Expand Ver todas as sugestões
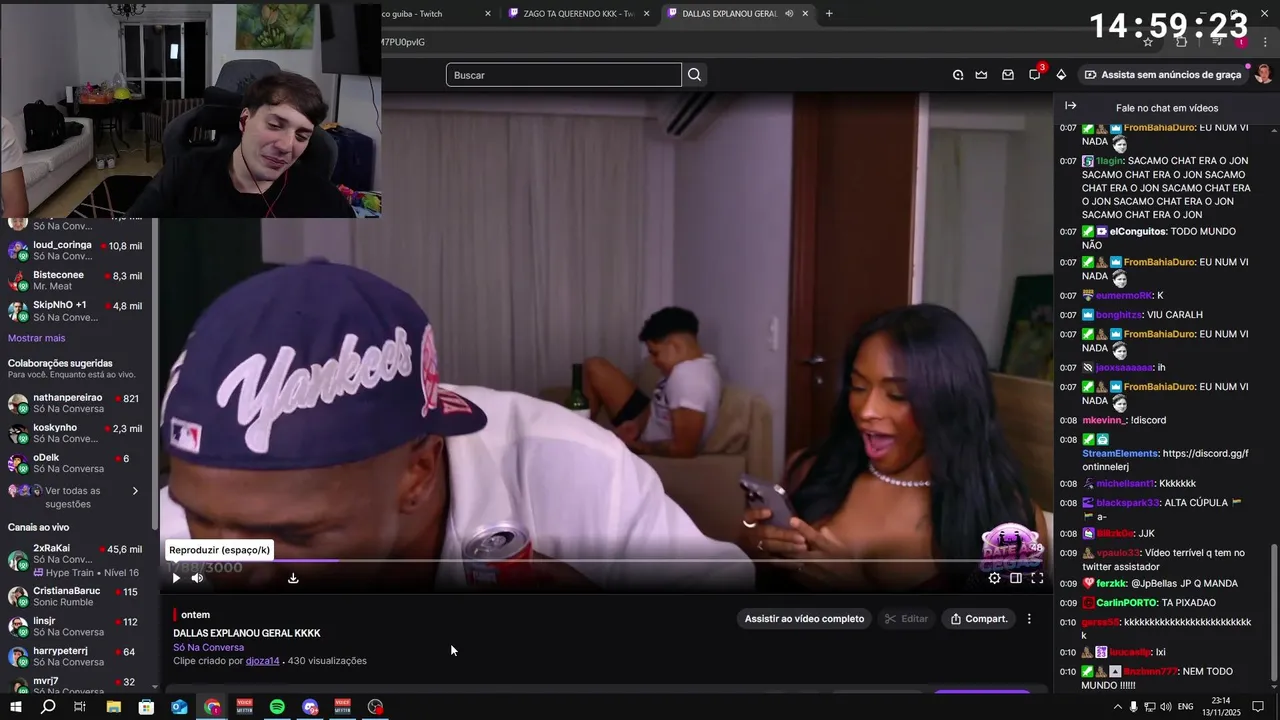Screen dimensions: 1280x720 75,497
